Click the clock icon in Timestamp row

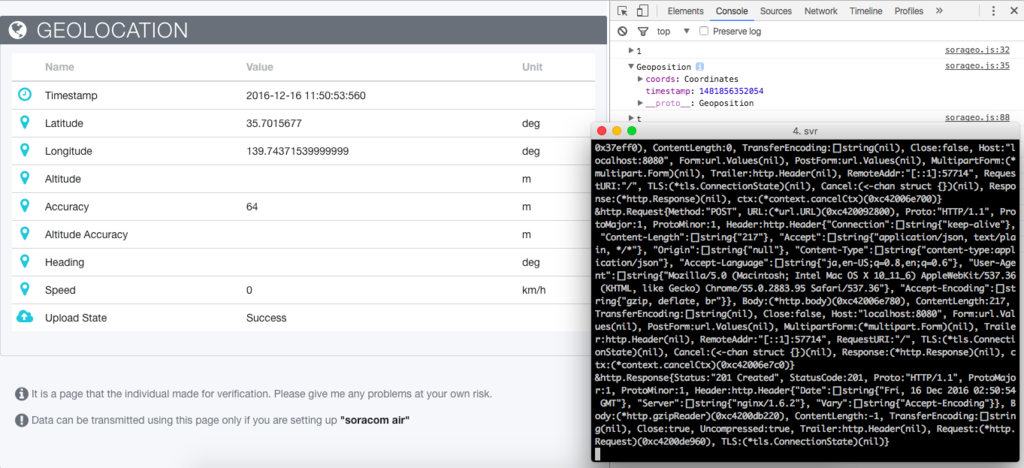[x=24, y=95]
